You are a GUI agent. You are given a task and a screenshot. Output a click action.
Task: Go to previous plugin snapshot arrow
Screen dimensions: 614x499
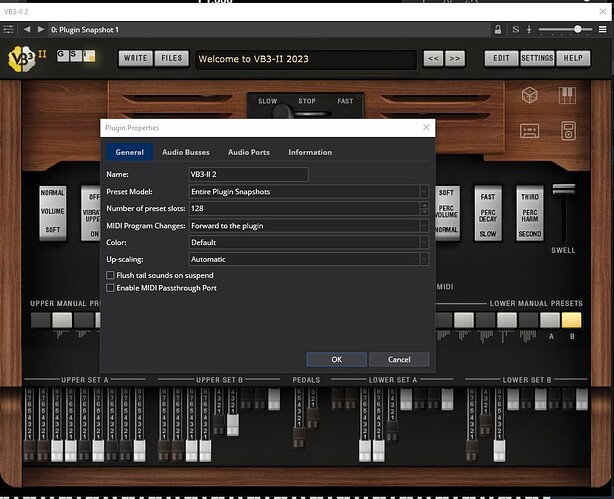coord(27,29)
